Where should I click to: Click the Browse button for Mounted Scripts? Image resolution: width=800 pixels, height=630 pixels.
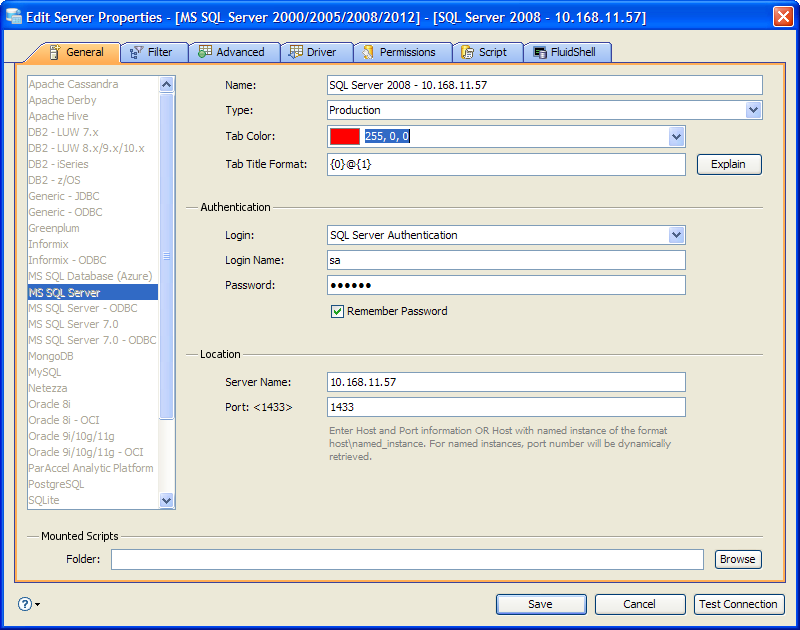coord(738,559)
